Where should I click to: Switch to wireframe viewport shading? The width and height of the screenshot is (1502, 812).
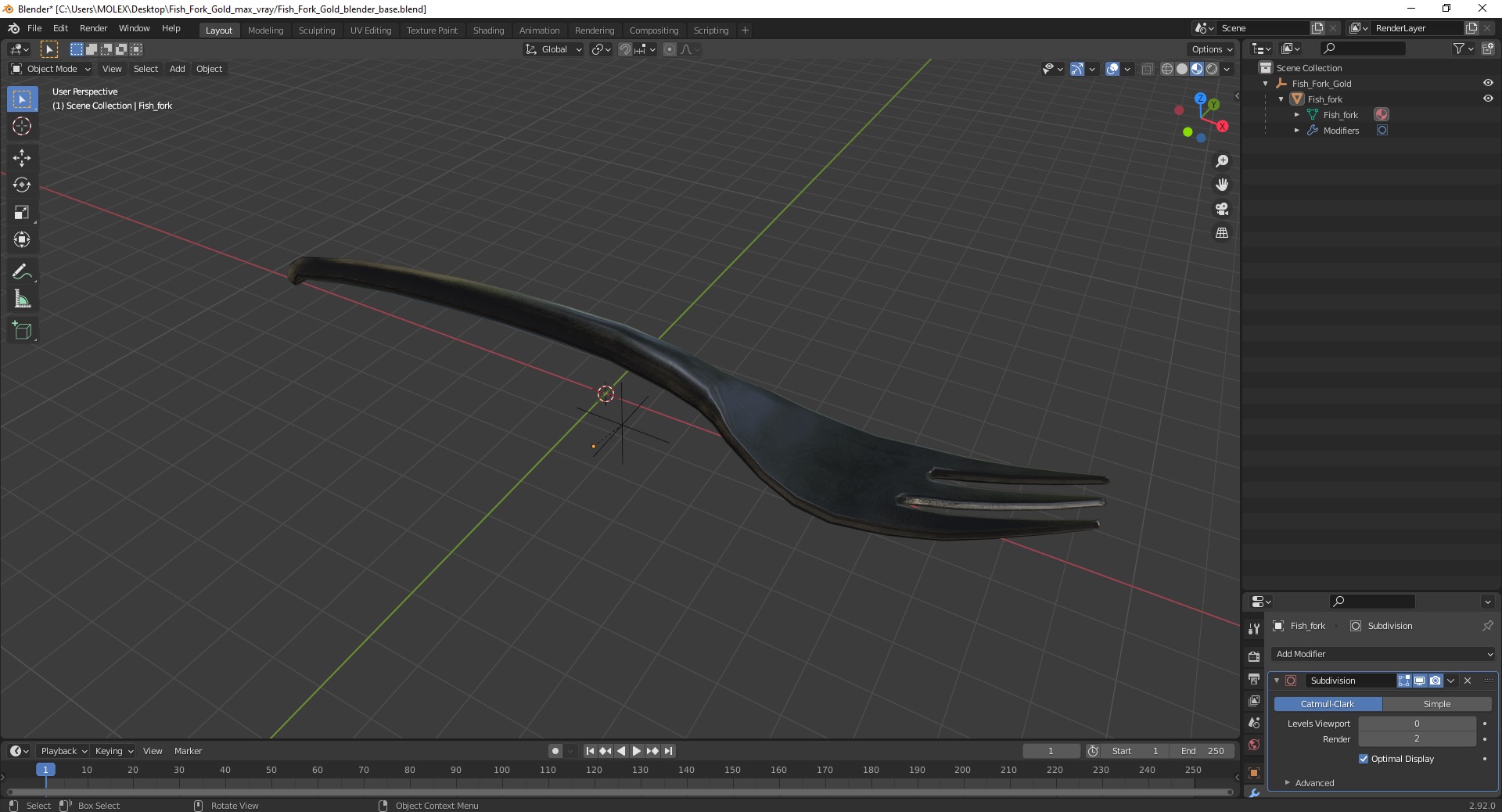[x=1167, y=69]
